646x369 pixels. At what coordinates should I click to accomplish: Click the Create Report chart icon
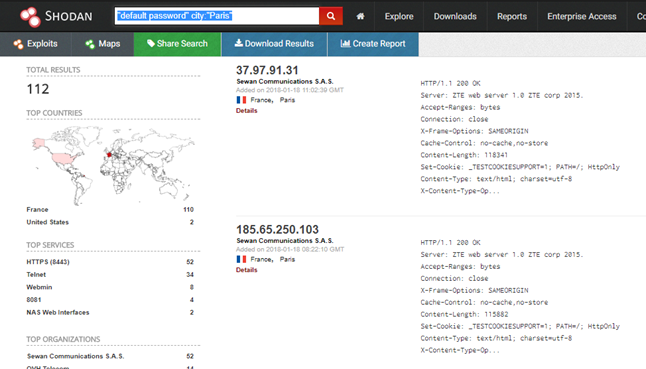point(345,43)
